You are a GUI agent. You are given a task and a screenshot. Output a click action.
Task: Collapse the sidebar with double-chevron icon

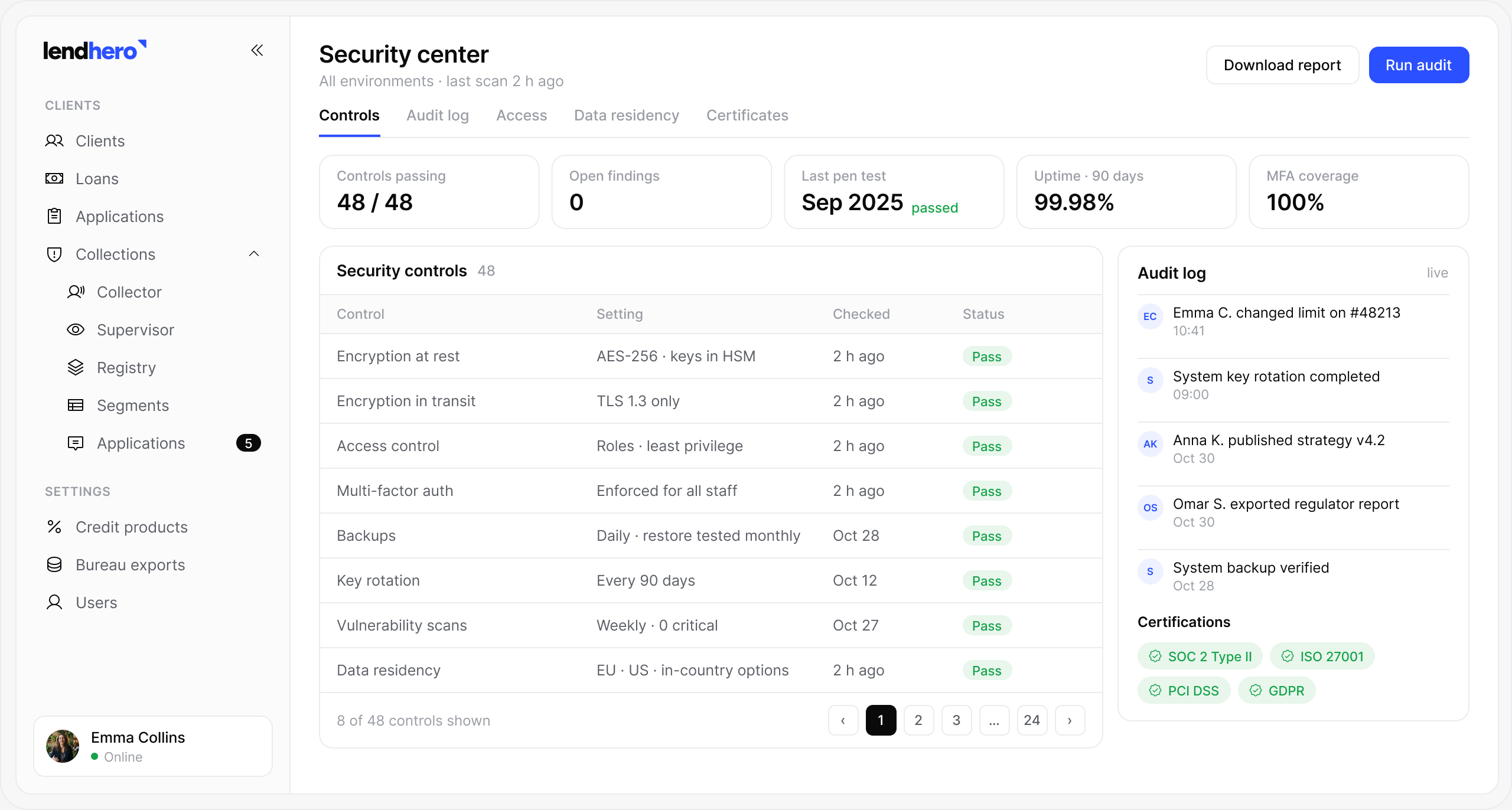[x=257, y=51]
